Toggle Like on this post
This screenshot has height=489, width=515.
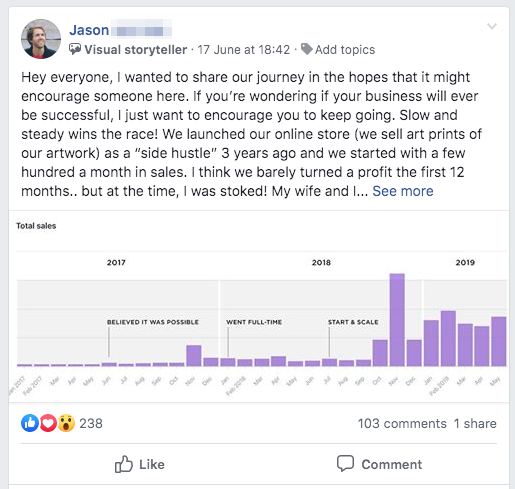point(140,464)
